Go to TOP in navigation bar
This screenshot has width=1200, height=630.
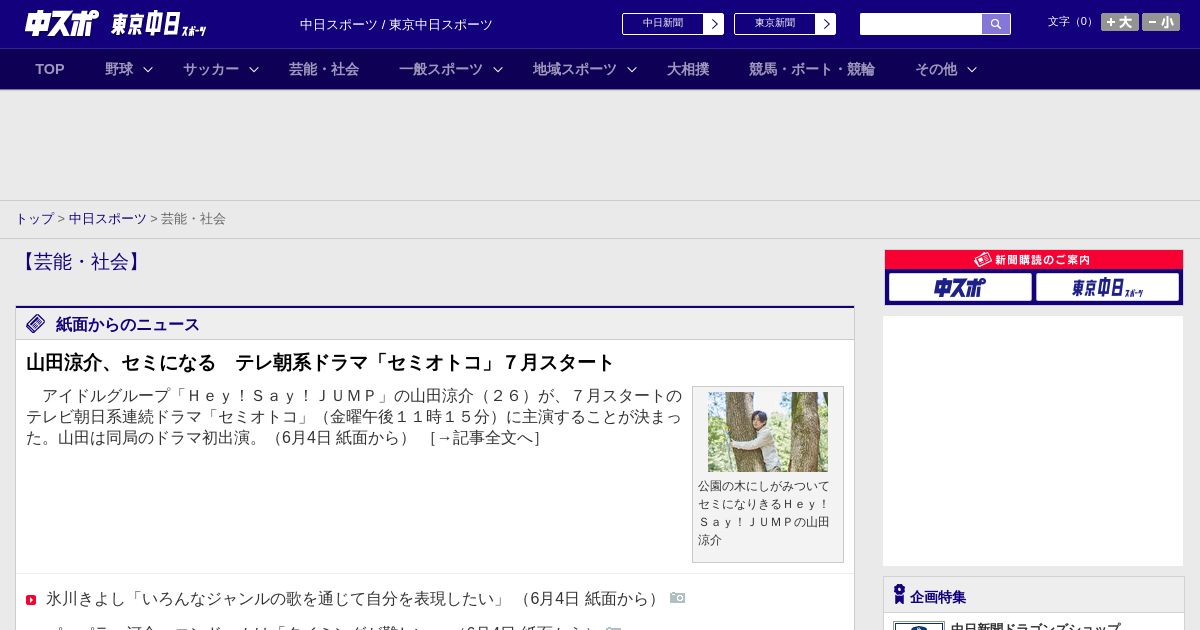point(50,69)
